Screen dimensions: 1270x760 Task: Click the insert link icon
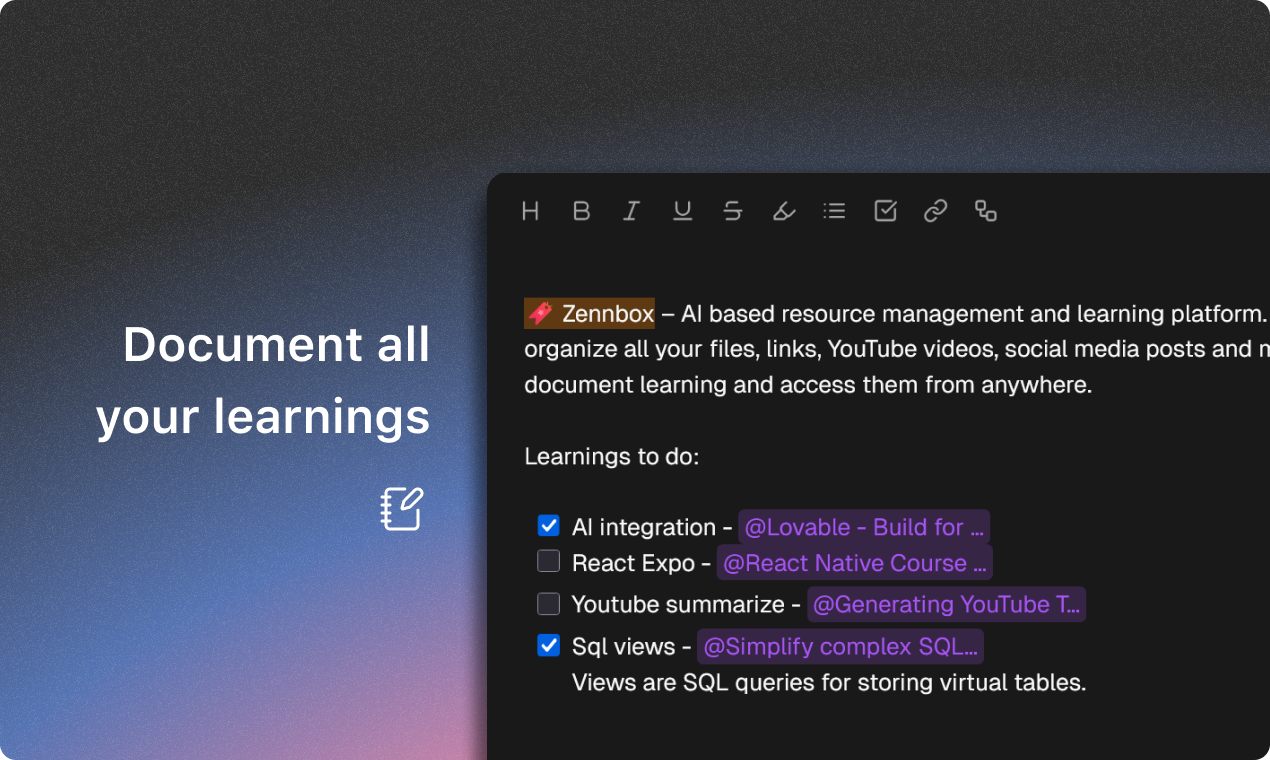point(935,211)
